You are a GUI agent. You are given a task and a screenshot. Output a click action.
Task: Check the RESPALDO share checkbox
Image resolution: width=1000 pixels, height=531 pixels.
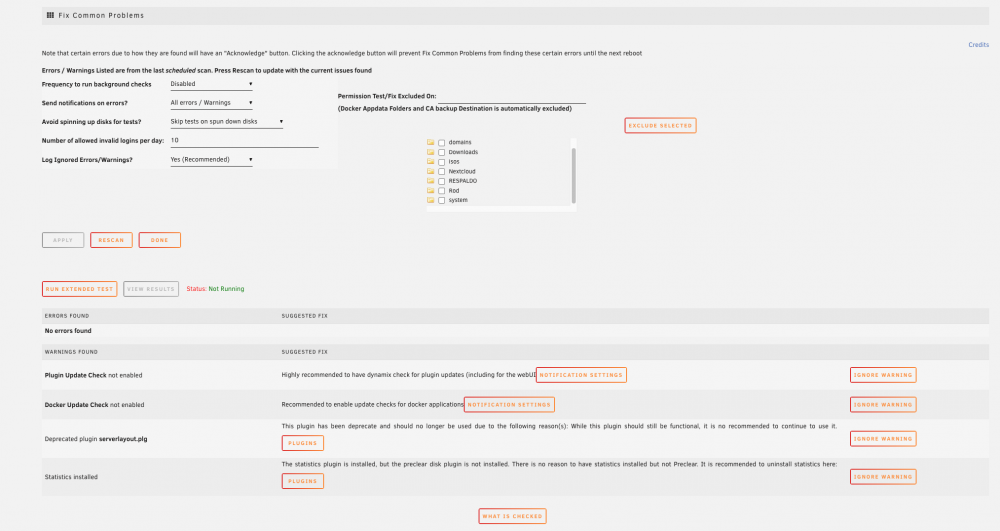pyautogui.click(x=441, y=181)
